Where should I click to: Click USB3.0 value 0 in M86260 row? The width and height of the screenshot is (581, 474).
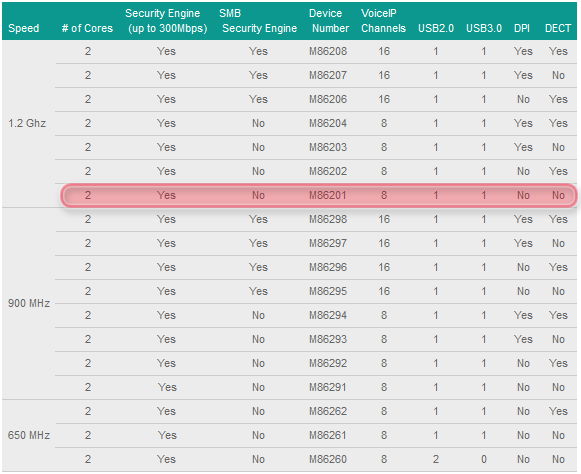pyautogui.click(x=484, y=459)
